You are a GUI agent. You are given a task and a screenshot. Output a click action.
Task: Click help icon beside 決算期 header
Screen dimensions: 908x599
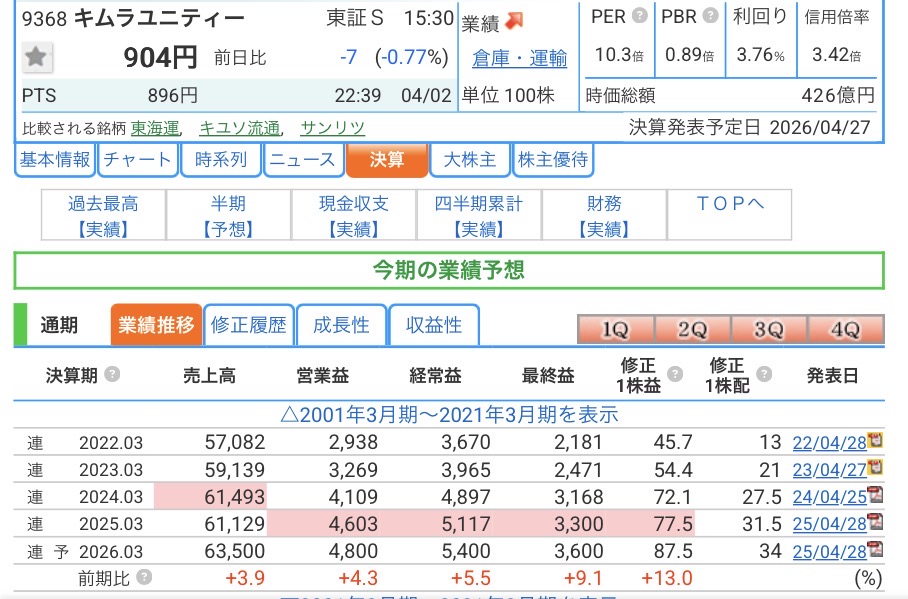coord(112,375)
